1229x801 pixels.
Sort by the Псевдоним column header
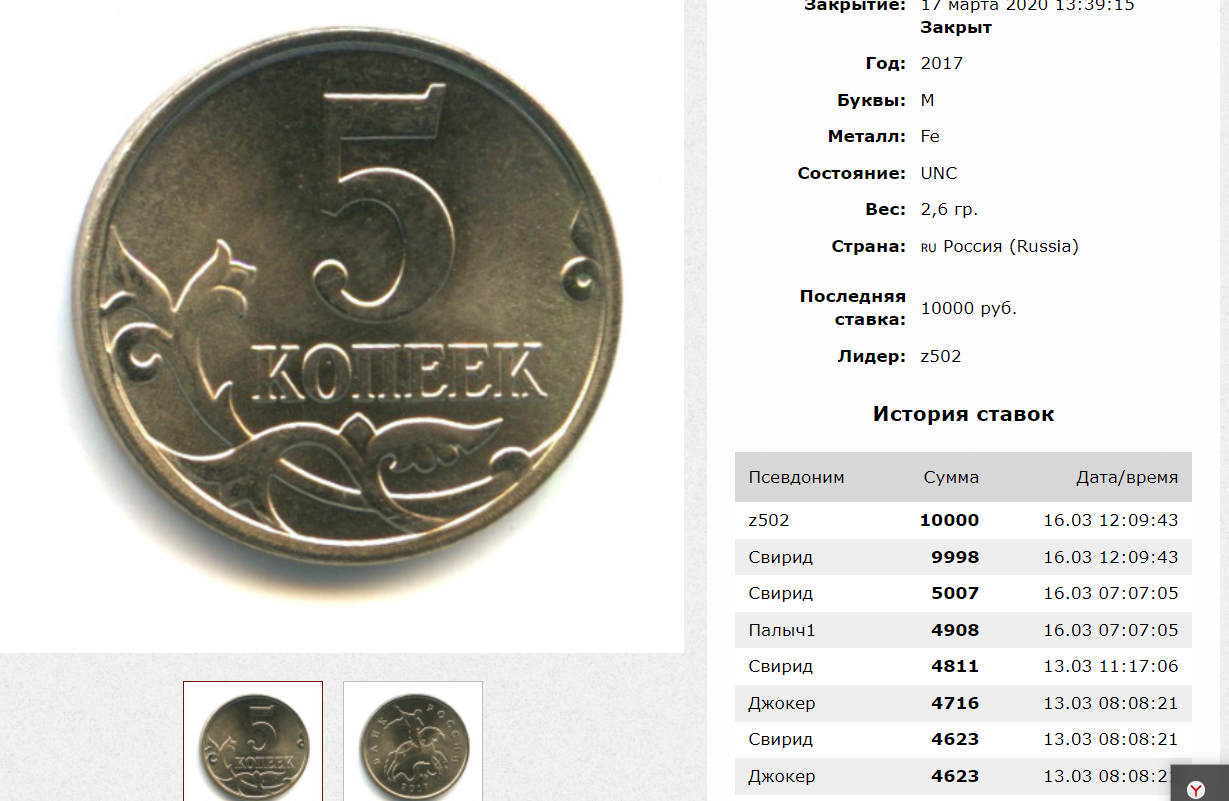click(797, 477)
